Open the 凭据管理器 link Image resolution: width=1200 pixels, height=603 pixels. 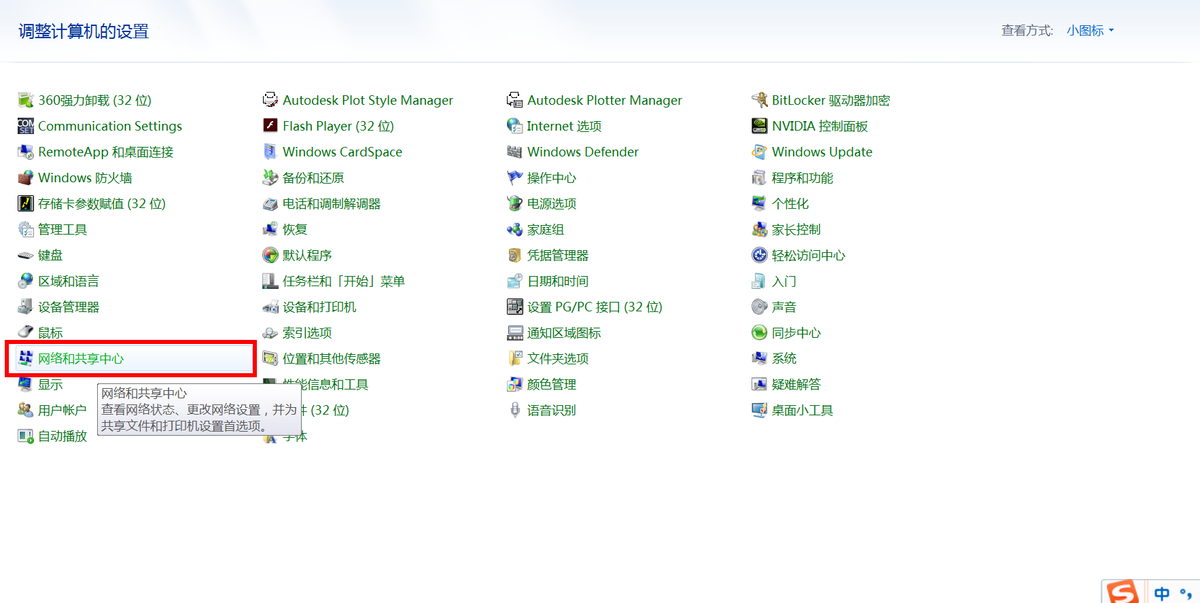pos(558,255)
